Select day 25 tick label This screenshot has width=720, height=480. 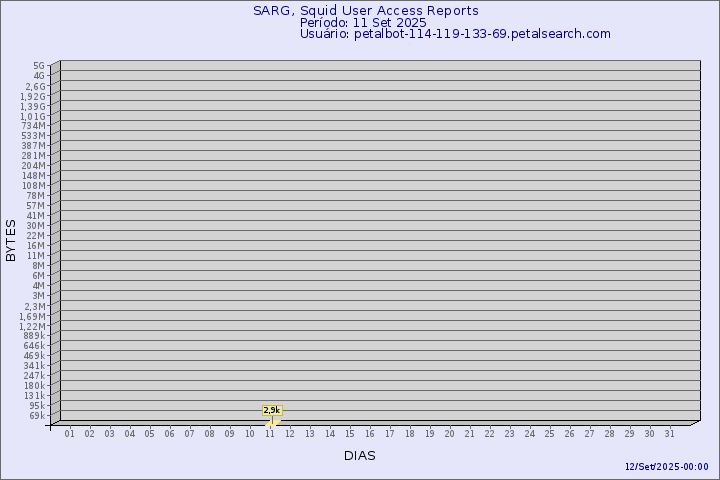click(549, 434)
